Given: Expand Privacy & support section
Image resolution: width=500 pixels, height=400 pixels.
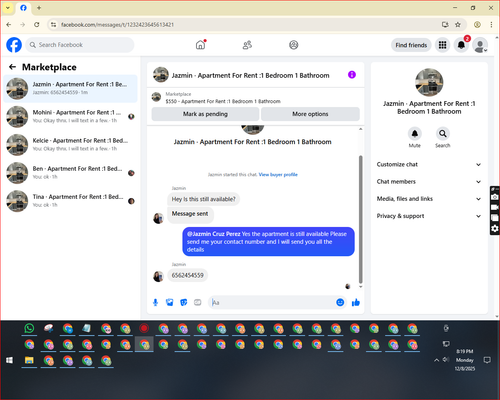Looking at the screenshot, I should click(429, 216).
